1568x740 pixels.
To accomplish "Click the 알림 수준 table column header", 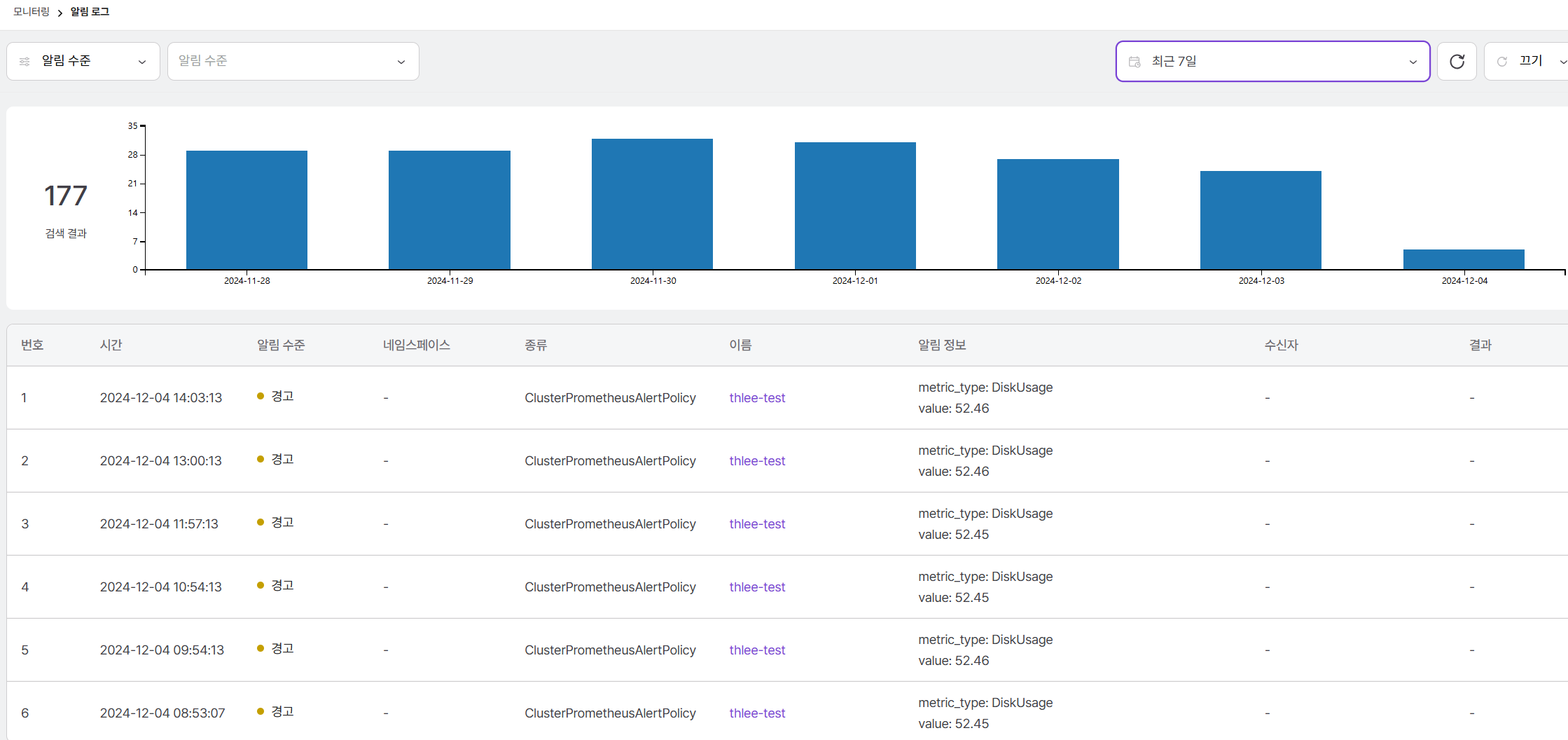I will pyautogui.click(x=281, y=345).
